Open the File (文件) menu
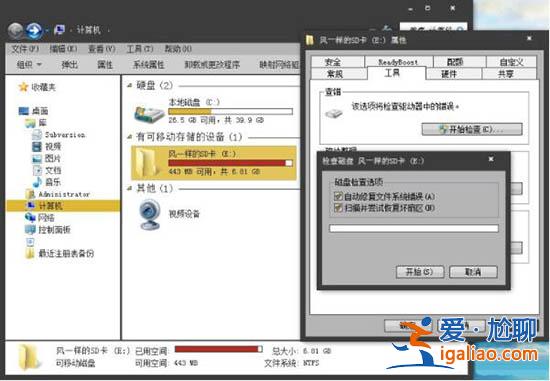Image resolution: width=550 pixels, height=381 pixels. tap(25, 49)
